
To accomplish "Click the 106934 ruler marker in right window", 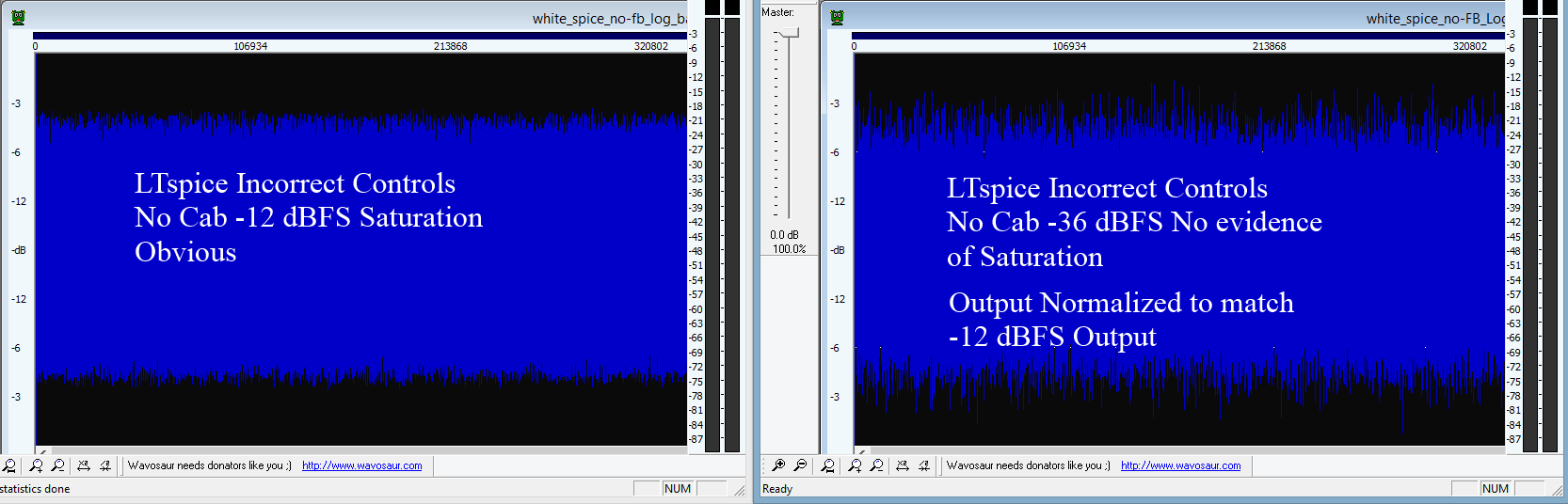I will tap(1069, 46).
